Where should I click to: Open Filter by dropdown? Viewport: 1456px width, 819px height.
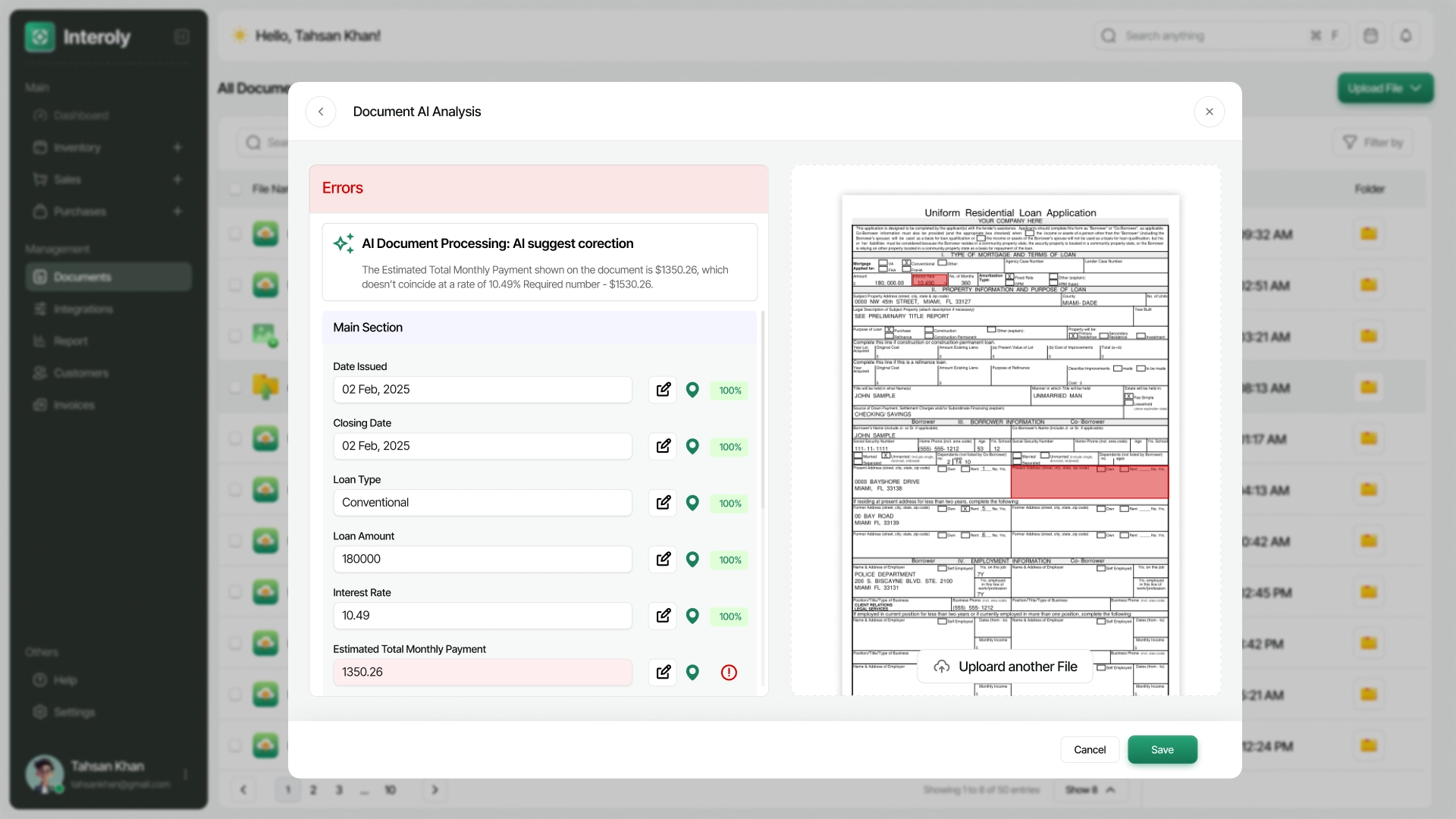(x=1373, y=143)
